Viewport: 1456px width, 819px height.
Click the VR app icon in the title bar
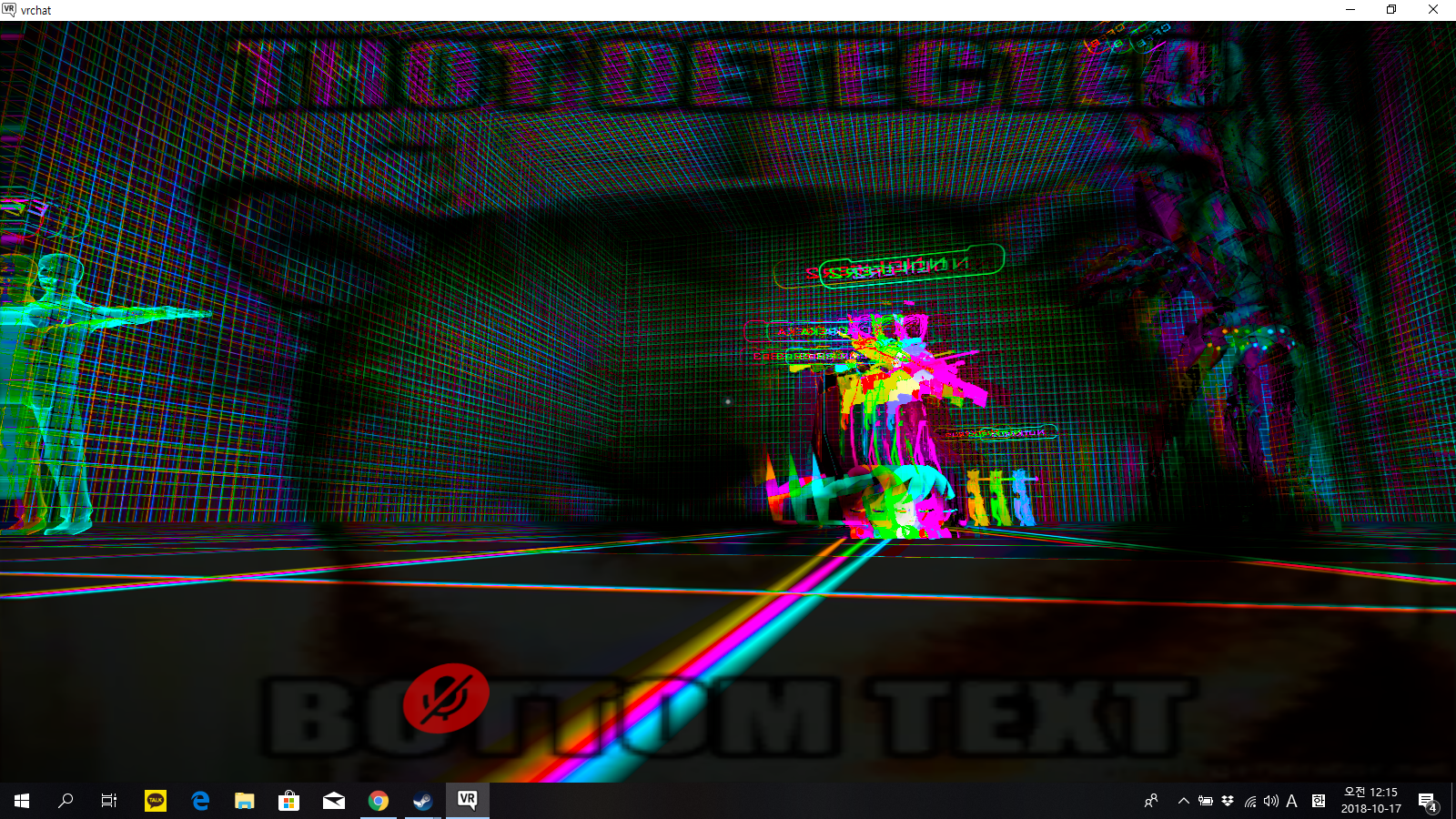click(x=9, y=10)
